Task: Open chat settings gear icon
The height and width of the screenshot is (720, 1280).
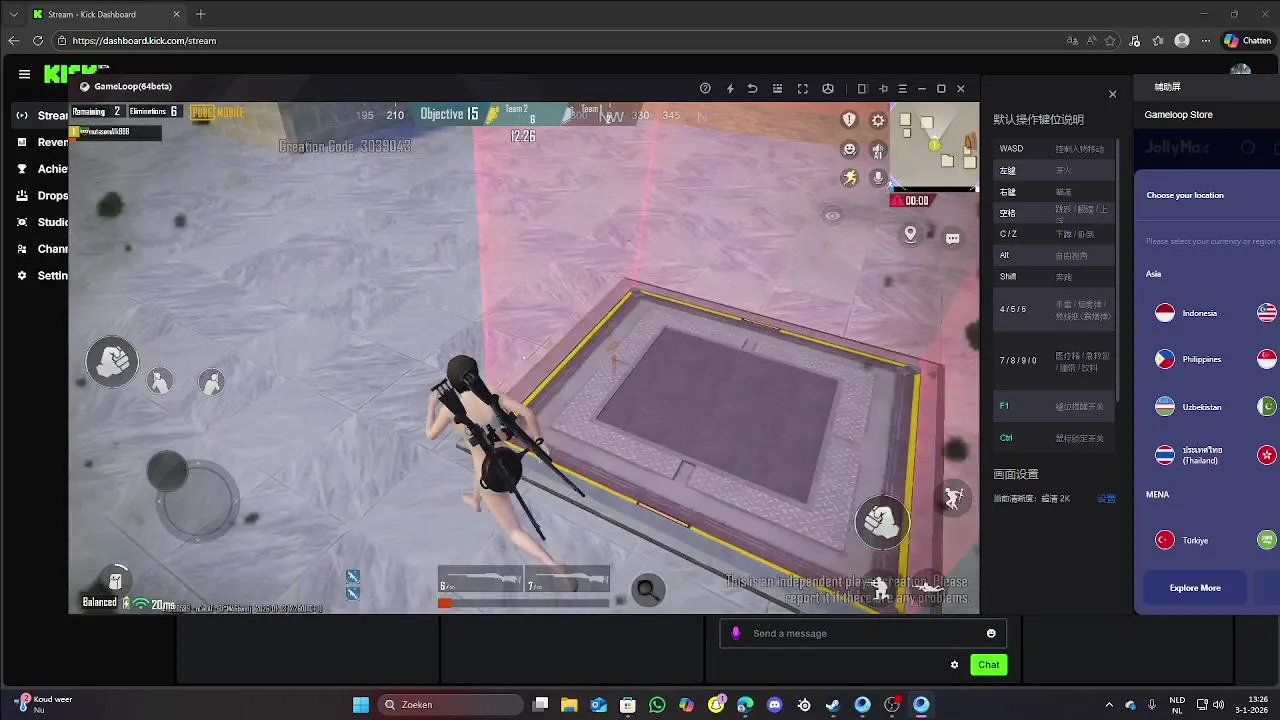Action: (954, 665)
